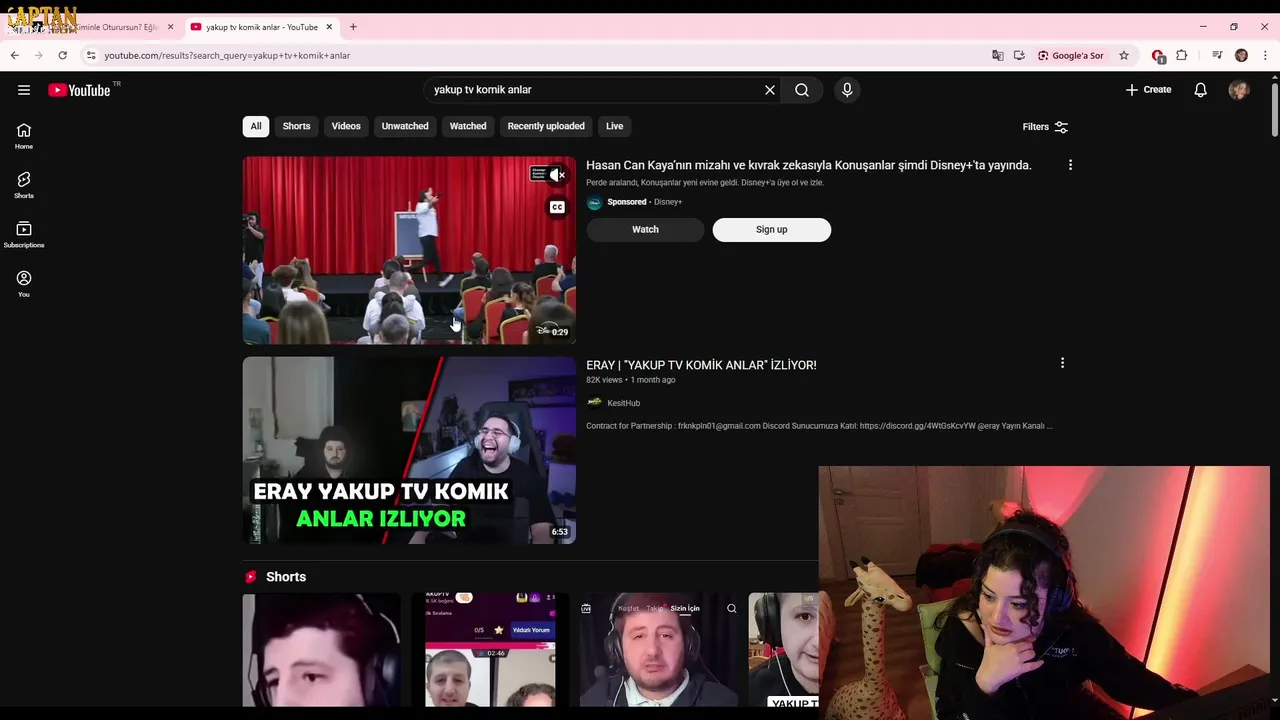
Task: Click the Sponsored Disney+ label
Action: click(644, 202)
